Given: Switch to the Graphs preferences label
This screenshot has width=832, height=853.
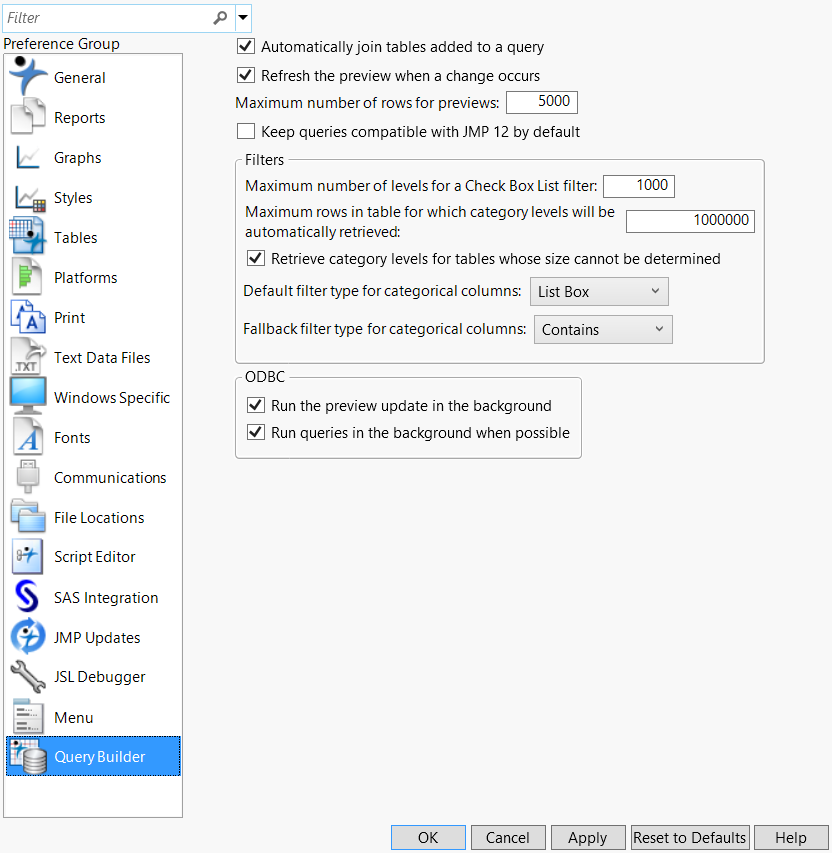Looking at the screenshot, I should pos(77,158).
